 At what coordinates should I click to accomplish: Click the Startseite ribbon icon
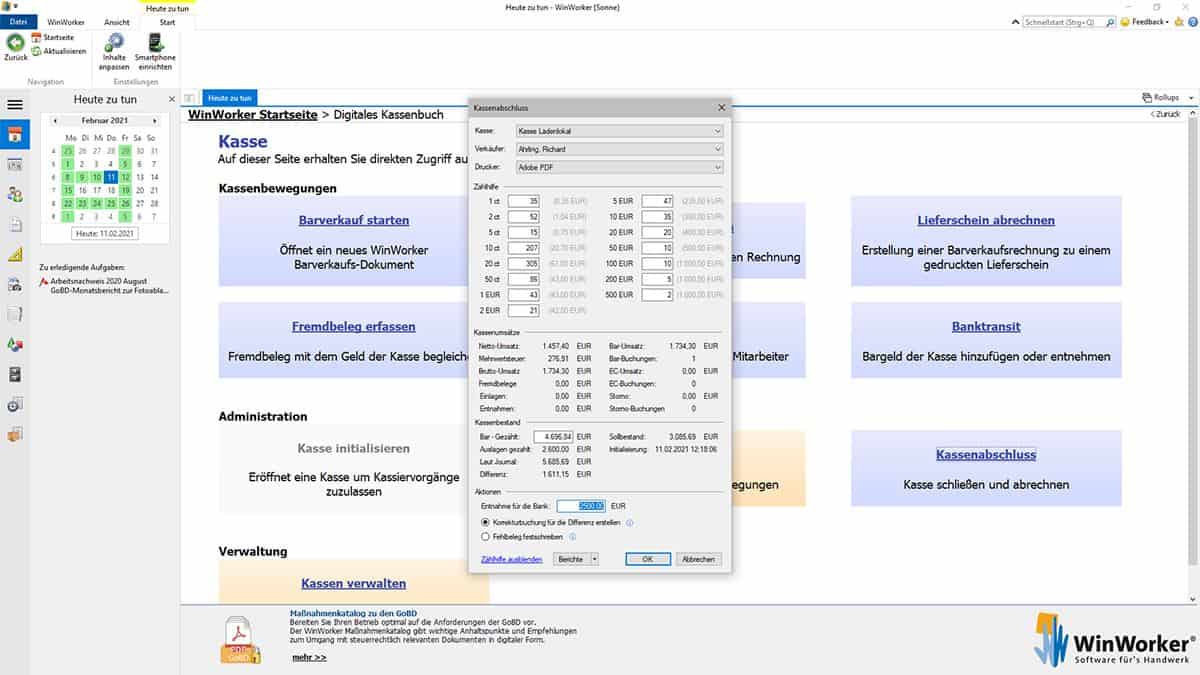[x=36, y=37]
